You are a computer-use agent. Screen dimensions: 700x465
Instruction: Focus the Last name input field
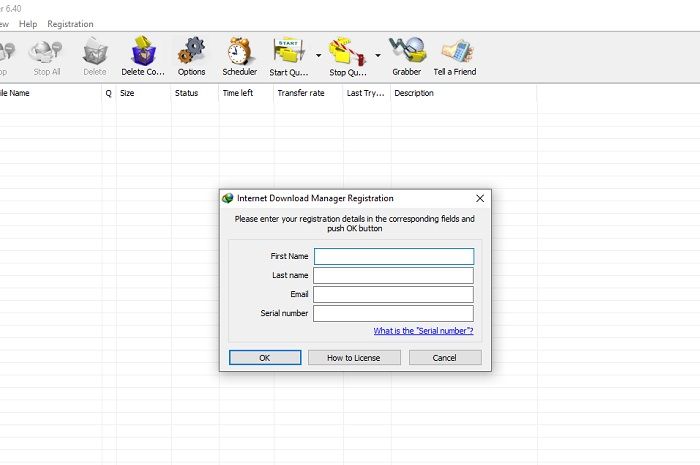click(393, 275)
